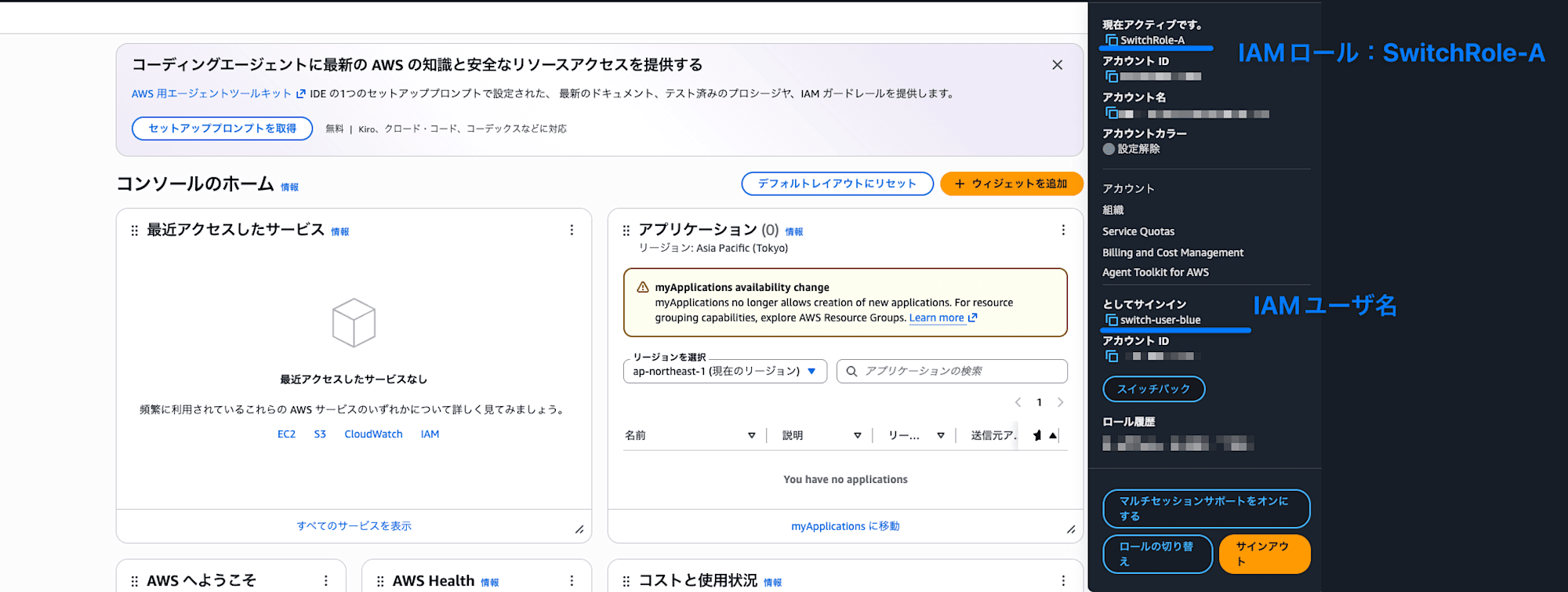1568x592 pixels.
Task: Open menu for recently visited services widget
Action: coord(572,230)
